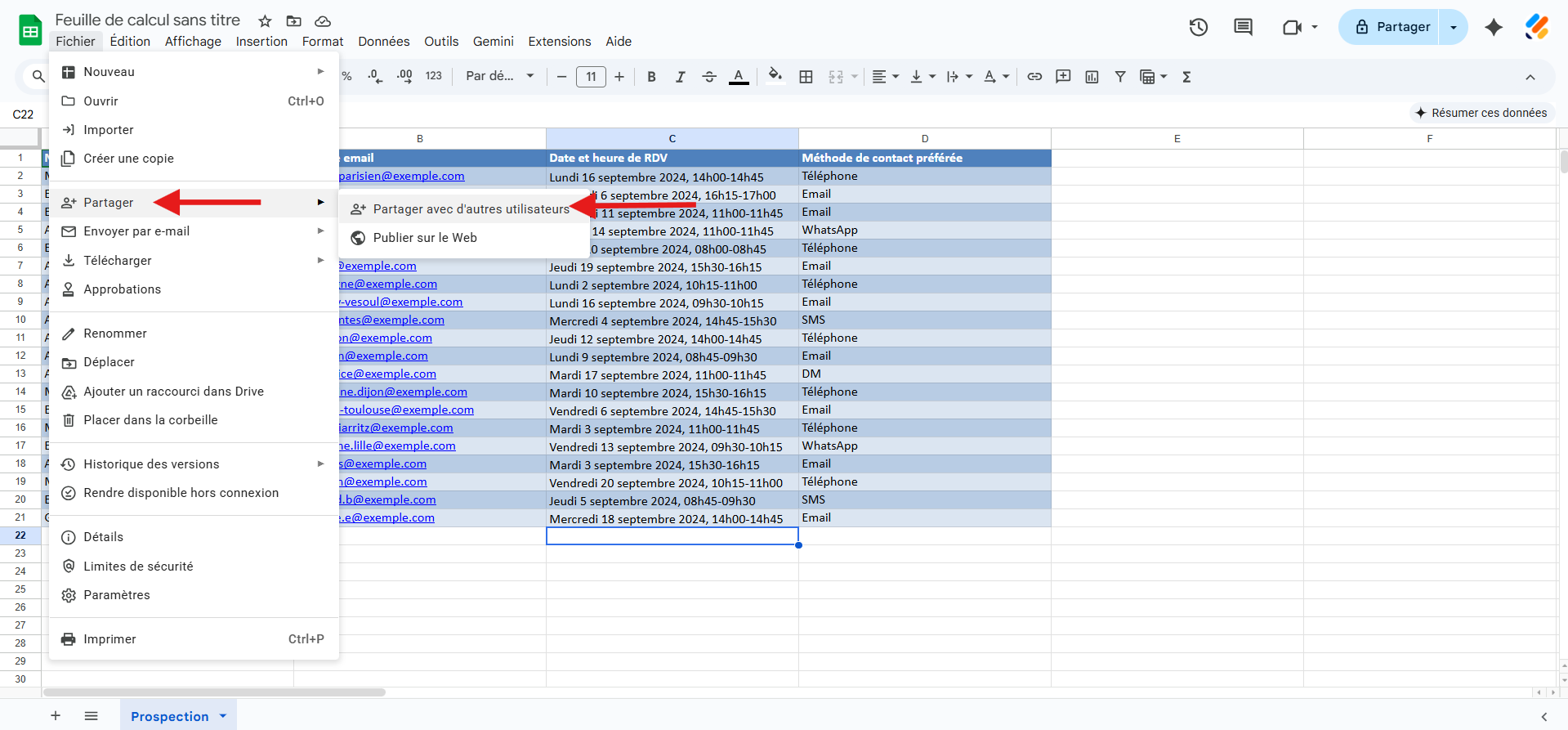
Task: Open the Gemini sparkle icon in the header
Action: tap(1494, 27)
